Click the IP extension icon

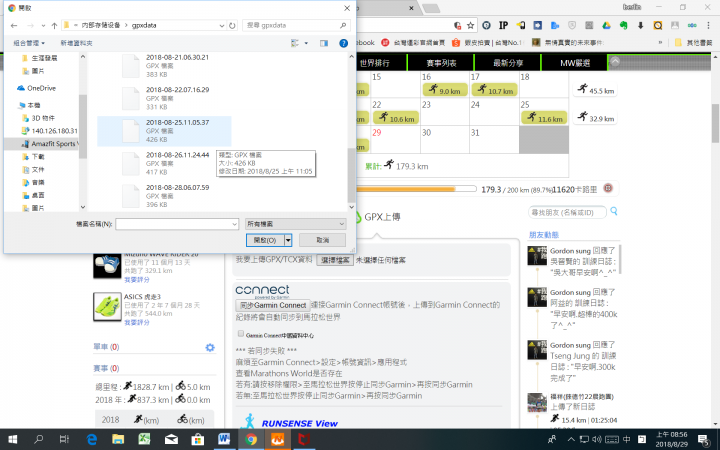[x=503, y=26]
